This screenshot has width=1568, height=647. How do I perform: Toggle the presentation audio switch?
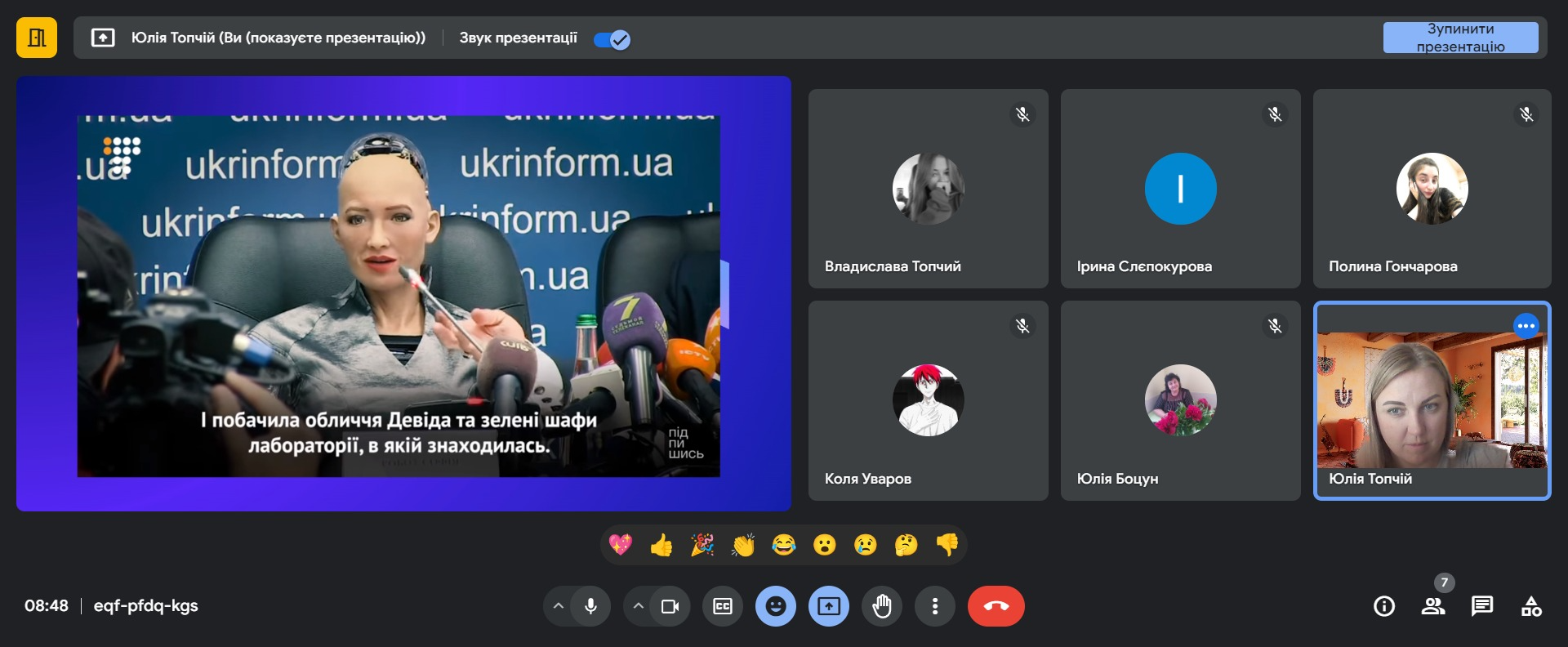pyautogui.click(x=612, y=39)
